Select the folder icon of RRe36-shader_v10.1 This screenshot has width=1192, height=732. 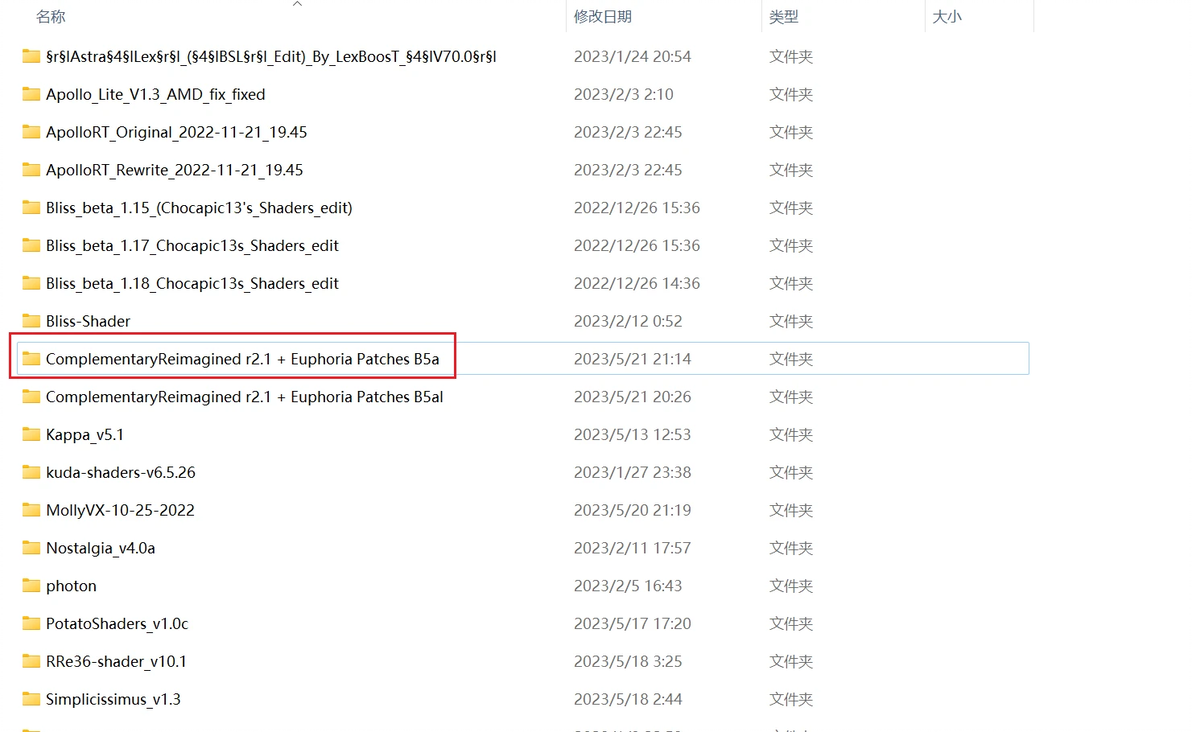click(x=31, y=661)
